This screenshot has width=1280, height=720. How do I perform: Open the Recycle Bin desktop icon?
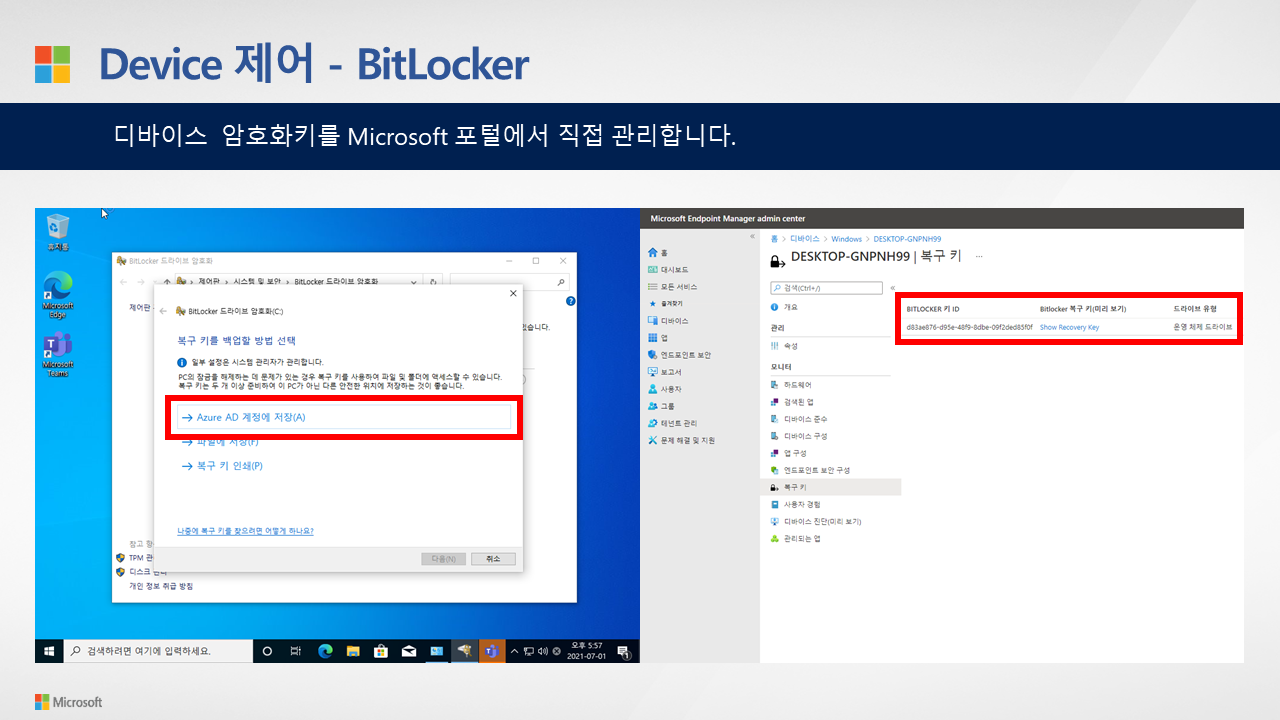(58, 232)
